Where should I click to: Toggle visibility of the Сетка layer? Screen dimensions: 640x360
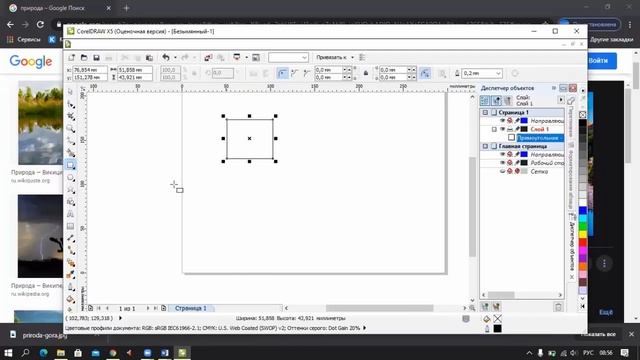(x=502, y=171)
